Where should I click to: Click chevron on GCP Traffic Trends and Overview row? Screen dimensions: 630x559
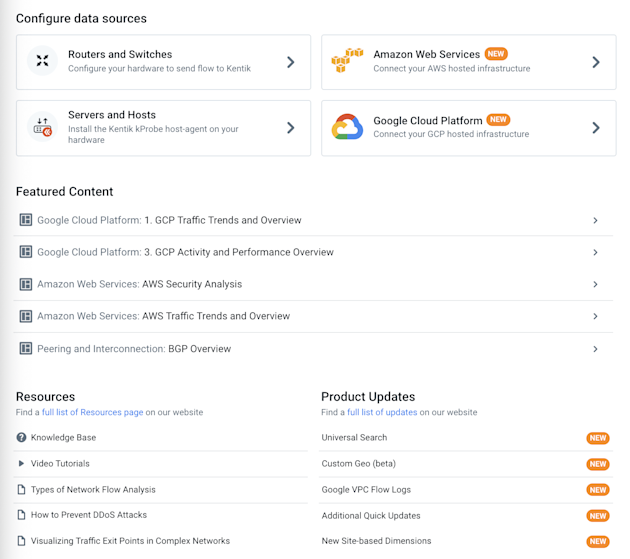click(595, 220)
